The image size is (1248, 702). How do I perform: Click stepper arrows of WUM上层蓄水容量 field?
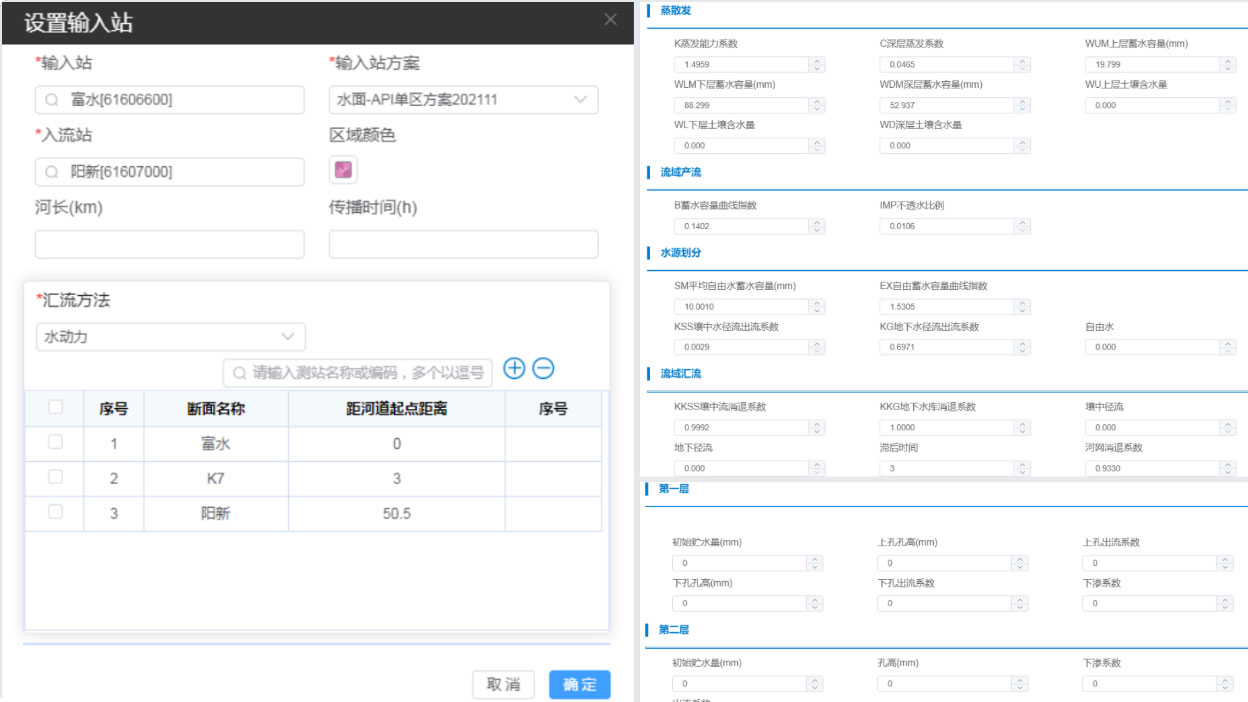(x=1228, y=65)
